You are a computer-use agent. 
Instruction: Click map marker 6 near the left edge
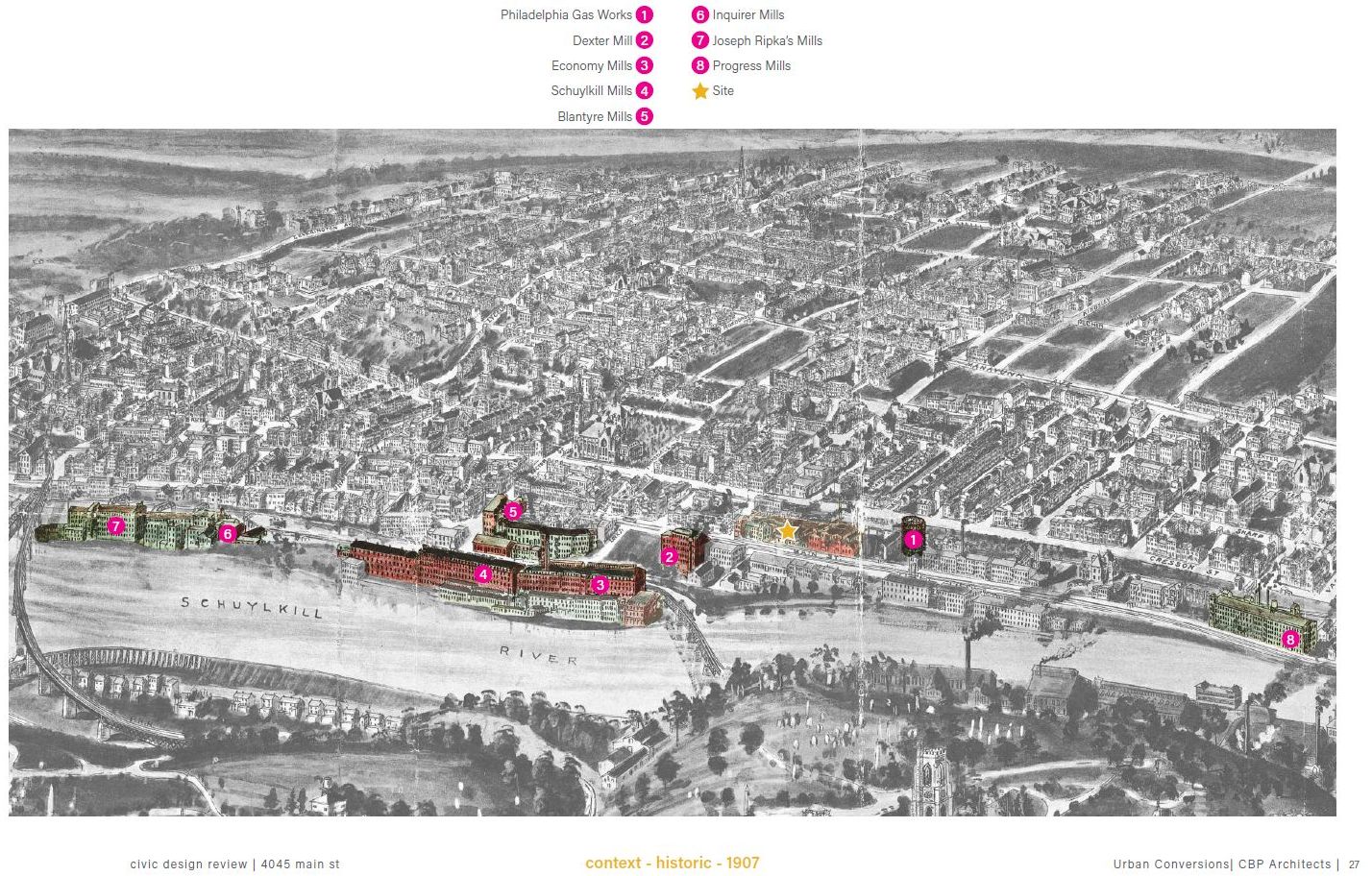(228, 533)
